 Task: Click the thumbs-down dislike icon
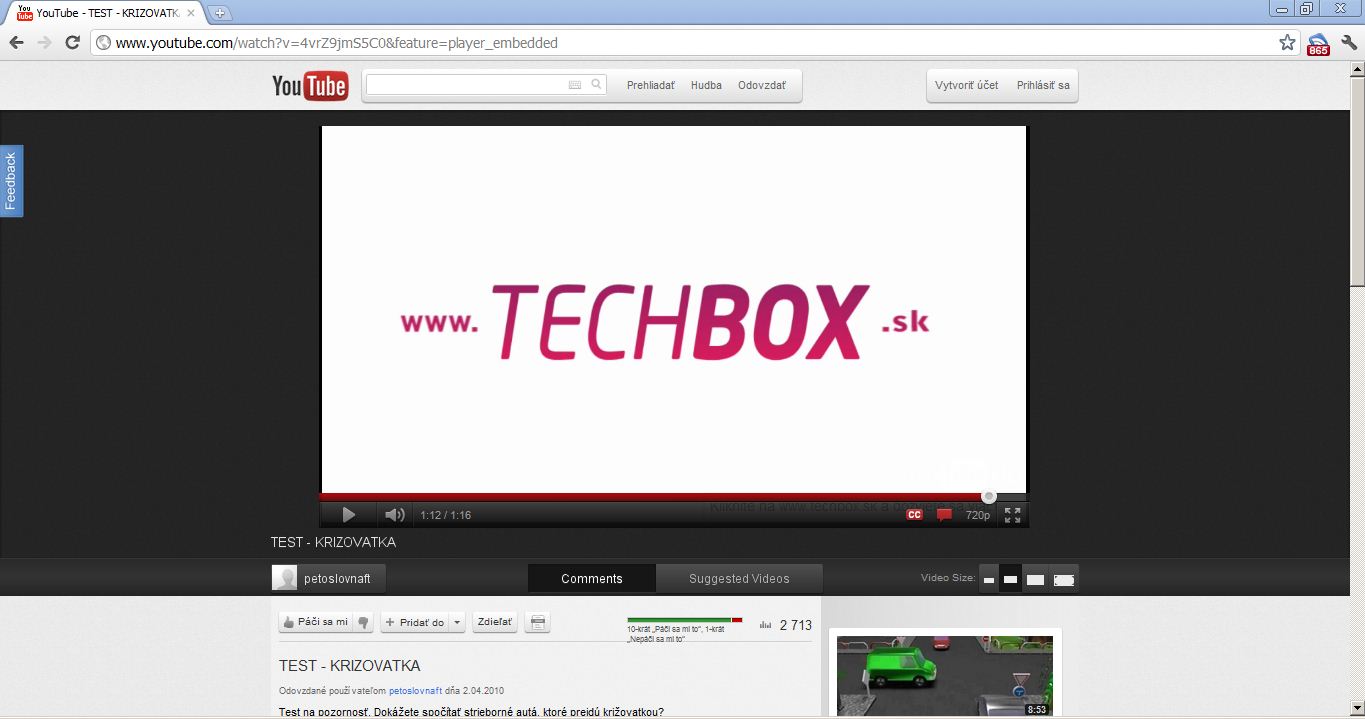364,622
